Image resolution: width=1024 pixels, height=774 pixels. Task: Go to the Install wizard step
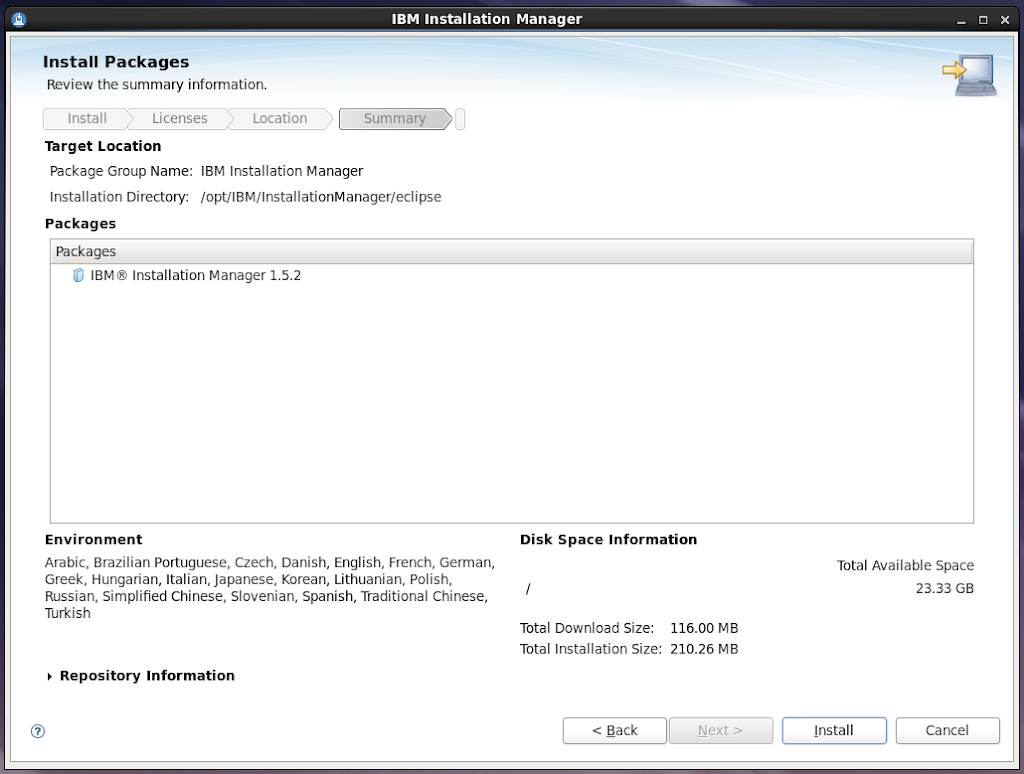[x=87, y=119]
